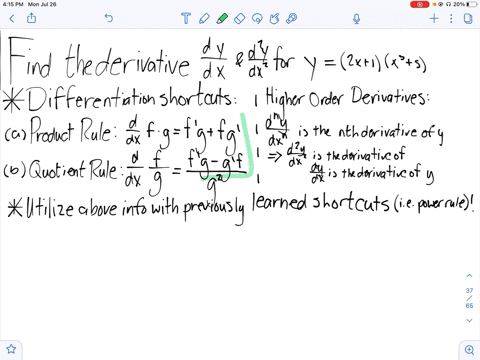Viewport: 480px width, 360px height.
Task: Open the page view icon
Action: 468,18
